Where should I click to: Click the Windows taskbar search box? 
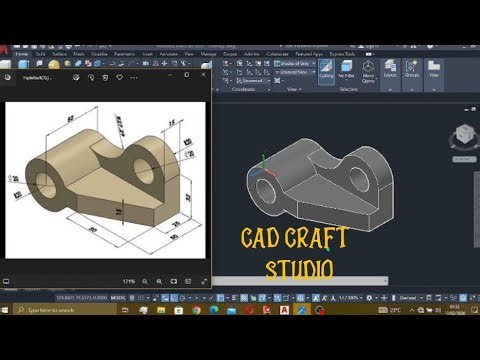click(65, 310)
